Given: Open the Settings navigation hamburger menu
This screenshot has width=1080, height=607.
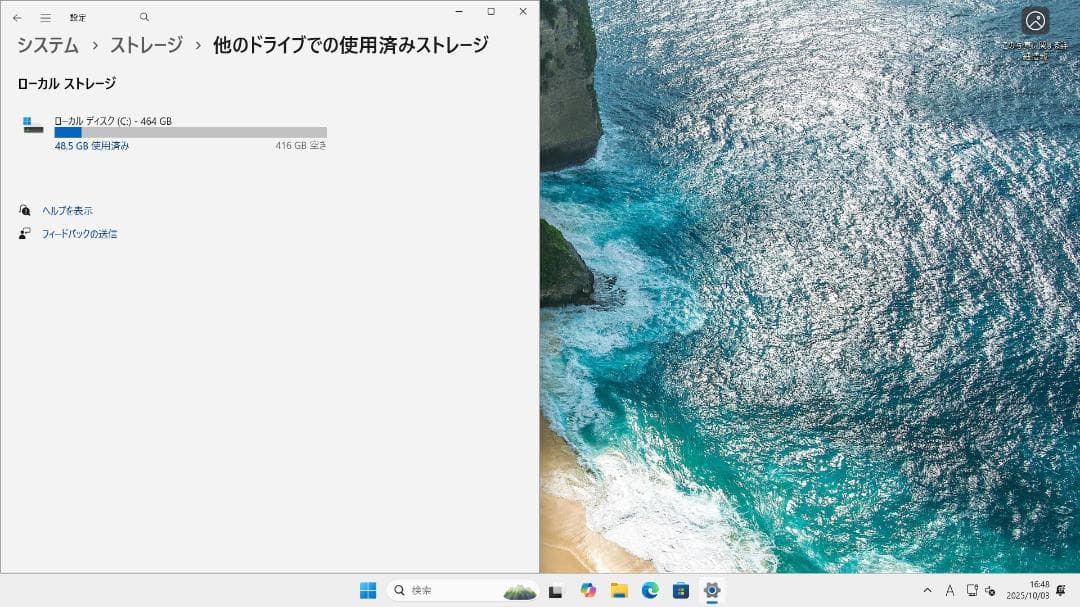Looking at the screenshot, I should point(45,17).
